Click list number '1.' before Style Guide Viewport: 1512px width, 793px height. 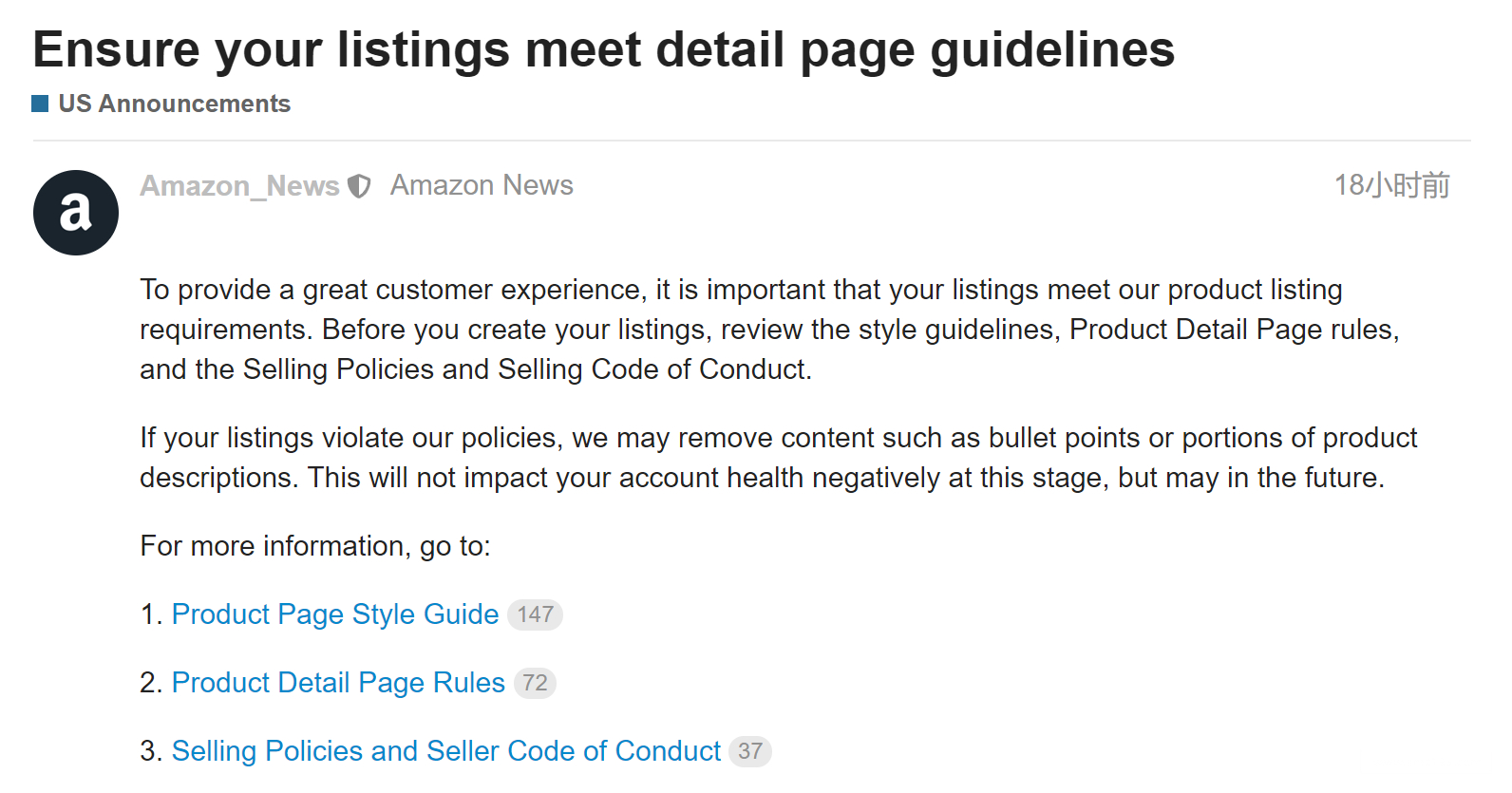tap(152, 614)
